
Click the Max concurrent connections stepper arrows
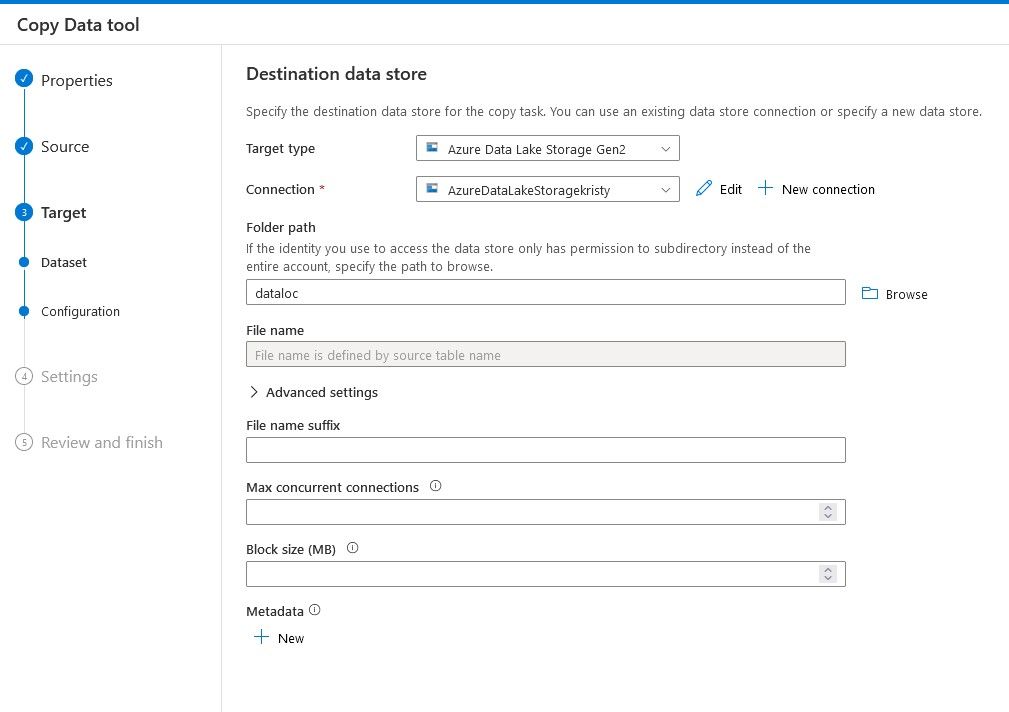click(x=827, y=512)
